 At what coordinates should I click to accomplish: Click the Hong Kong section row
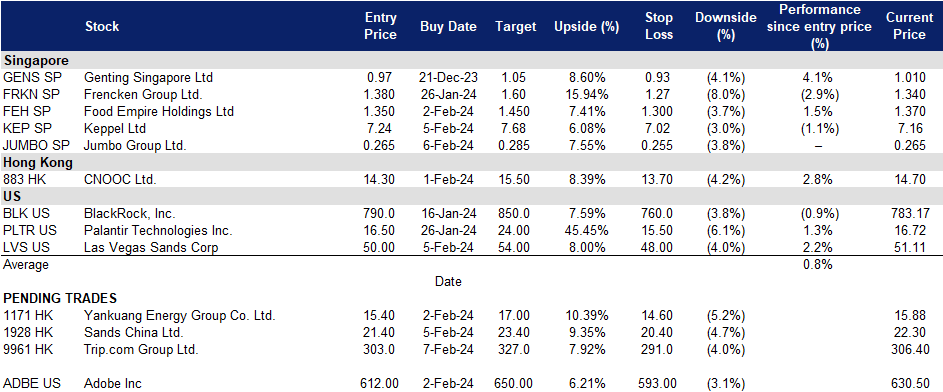tap(472, 162)
